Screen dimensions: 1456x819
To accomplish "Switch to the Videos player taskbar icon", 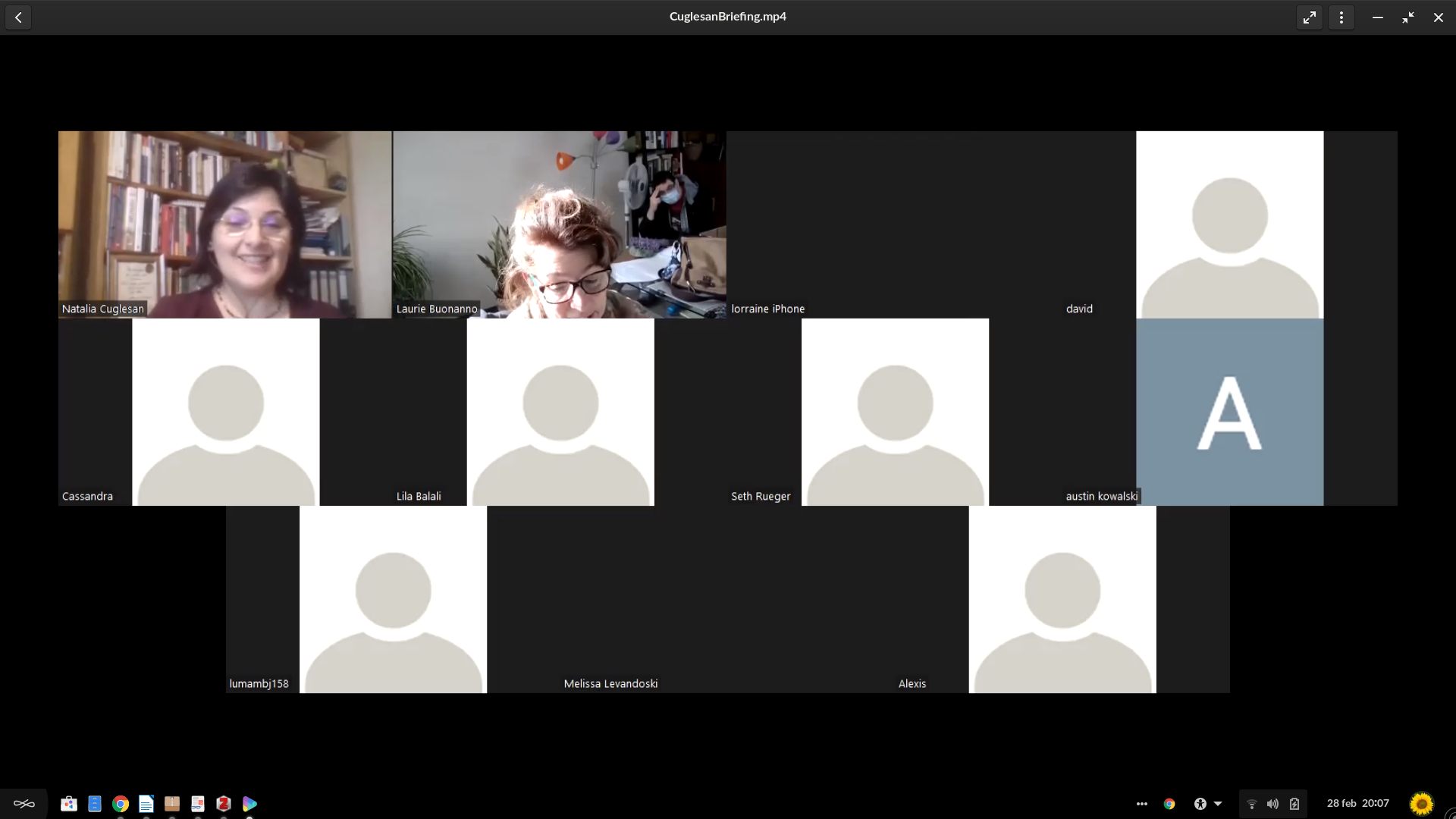I will coord(249,804).
